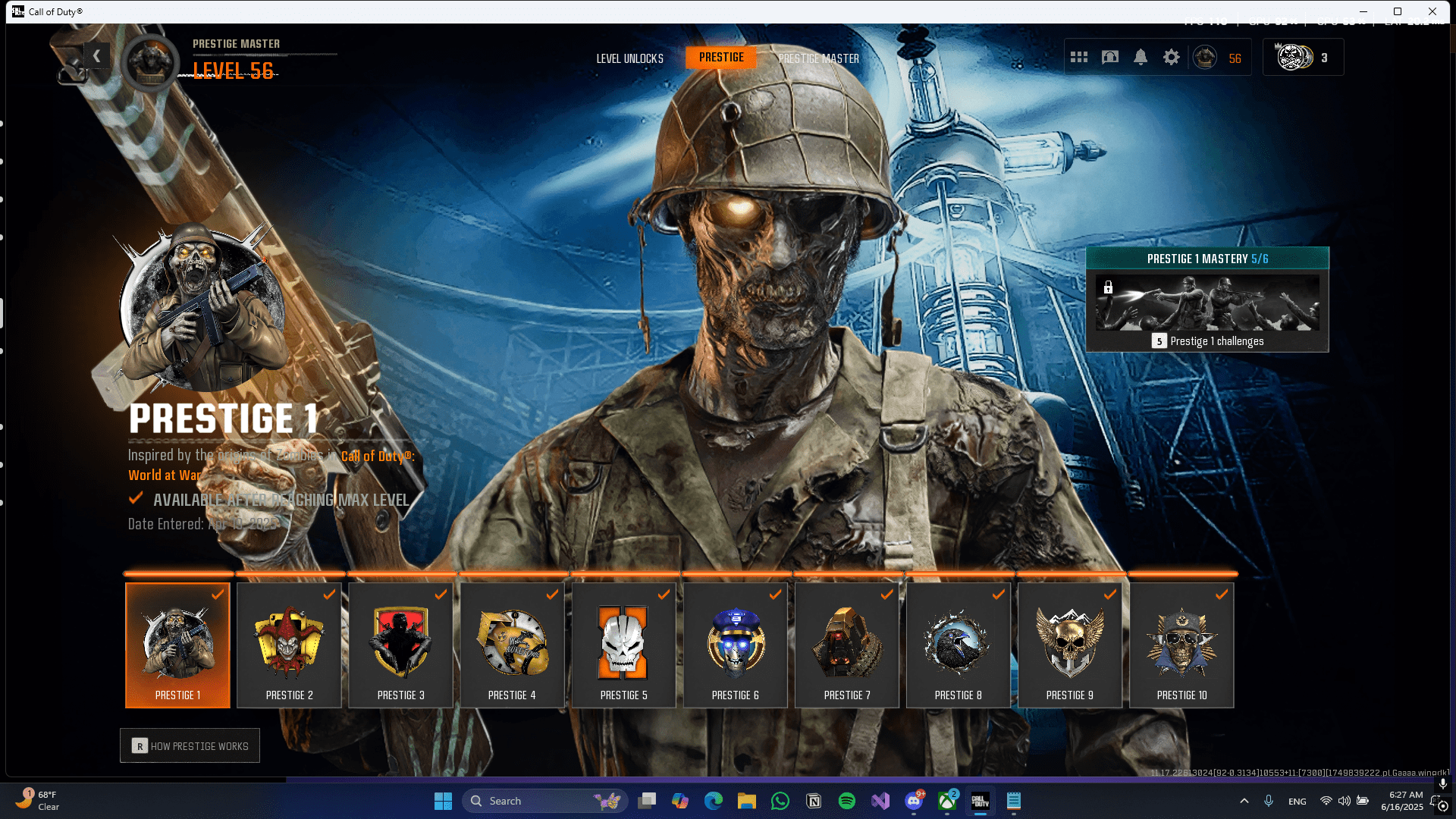This screenshot has height=819, width=1456.
Task: Click the tray microphone icon
Action: [1269, 801]
